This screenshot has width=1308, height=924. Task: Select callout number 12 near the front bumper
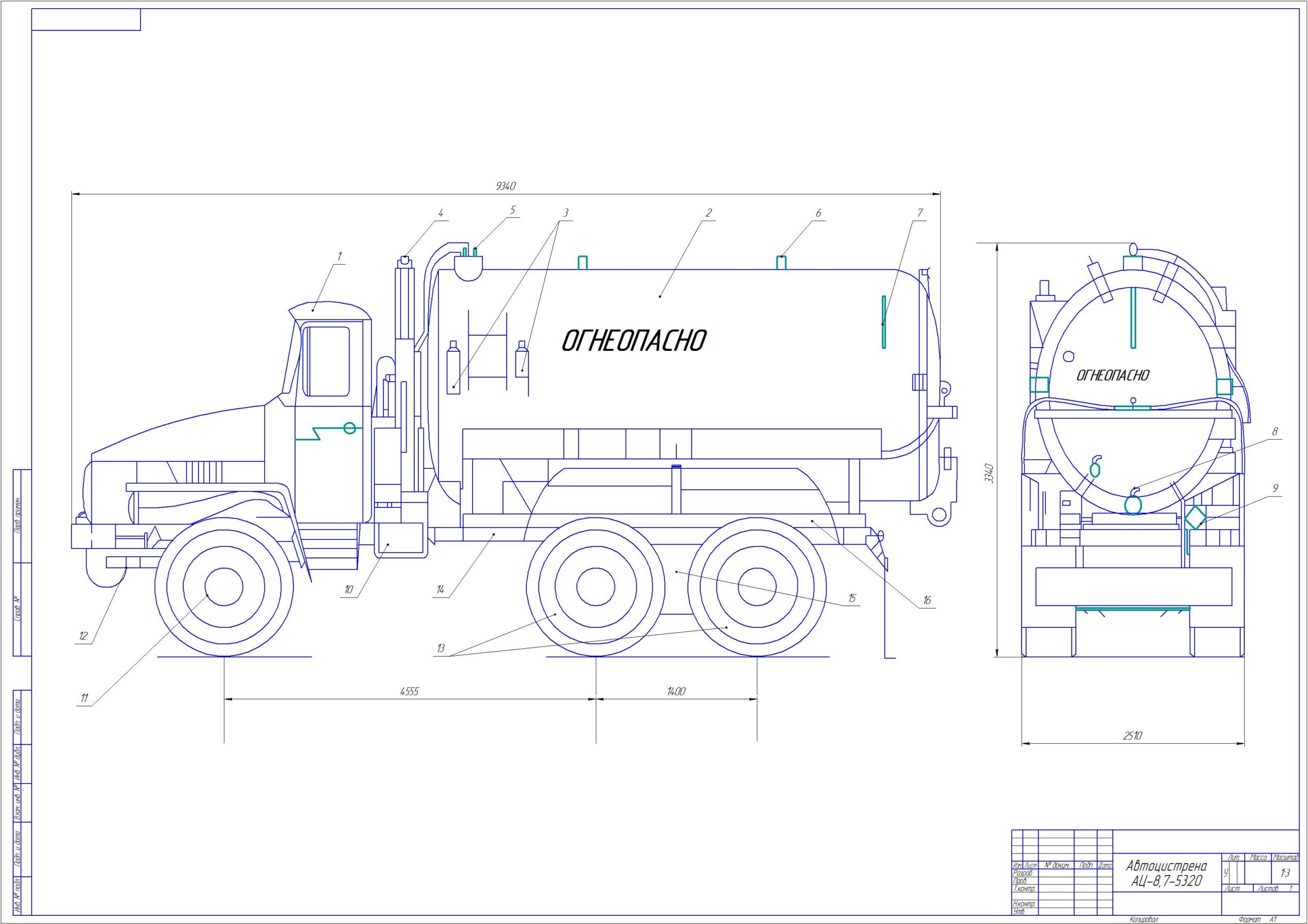84,636
